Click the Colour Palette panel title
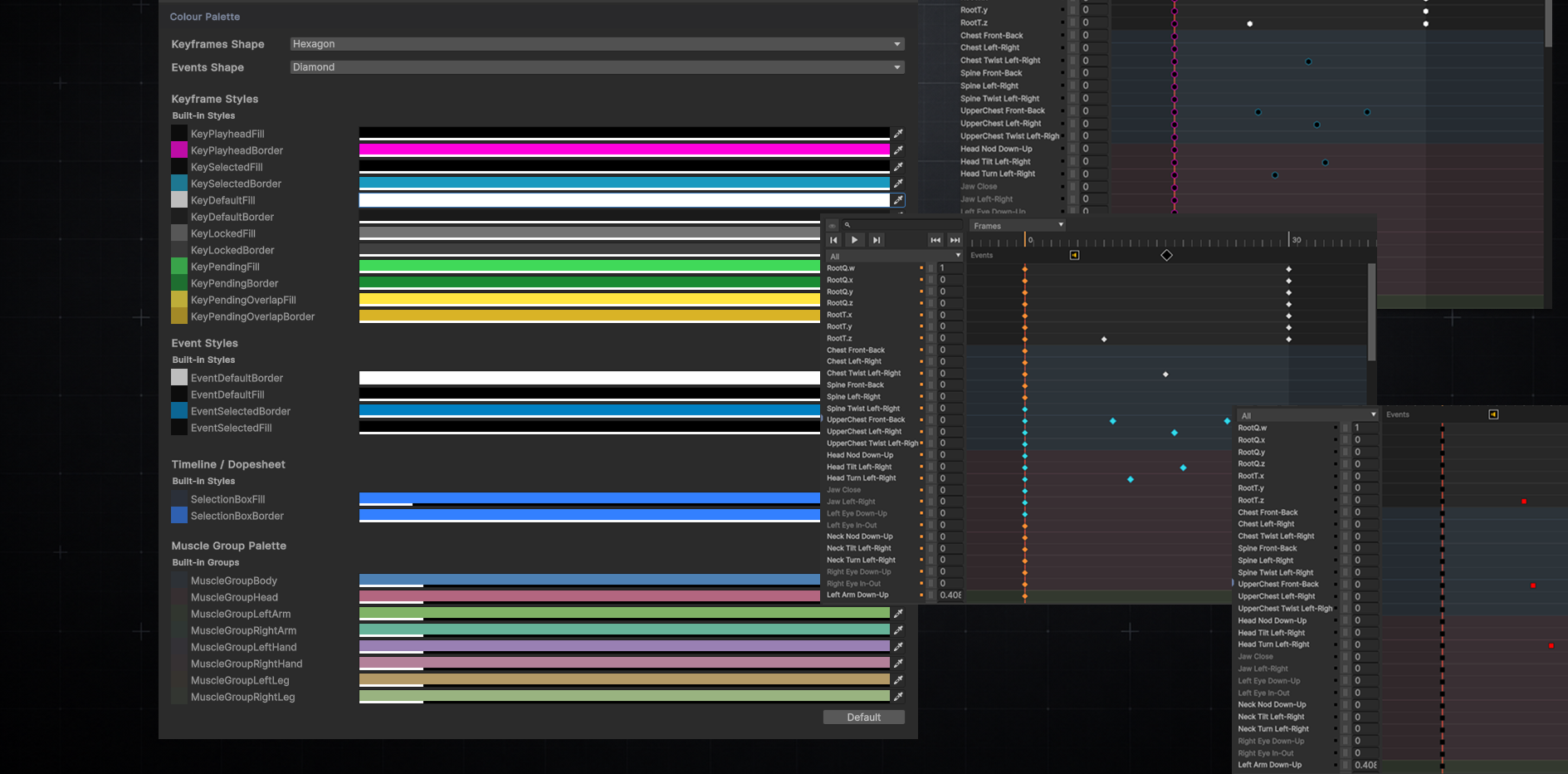The width and height of the screenshot is (1568, 774). tap(205, 17)
